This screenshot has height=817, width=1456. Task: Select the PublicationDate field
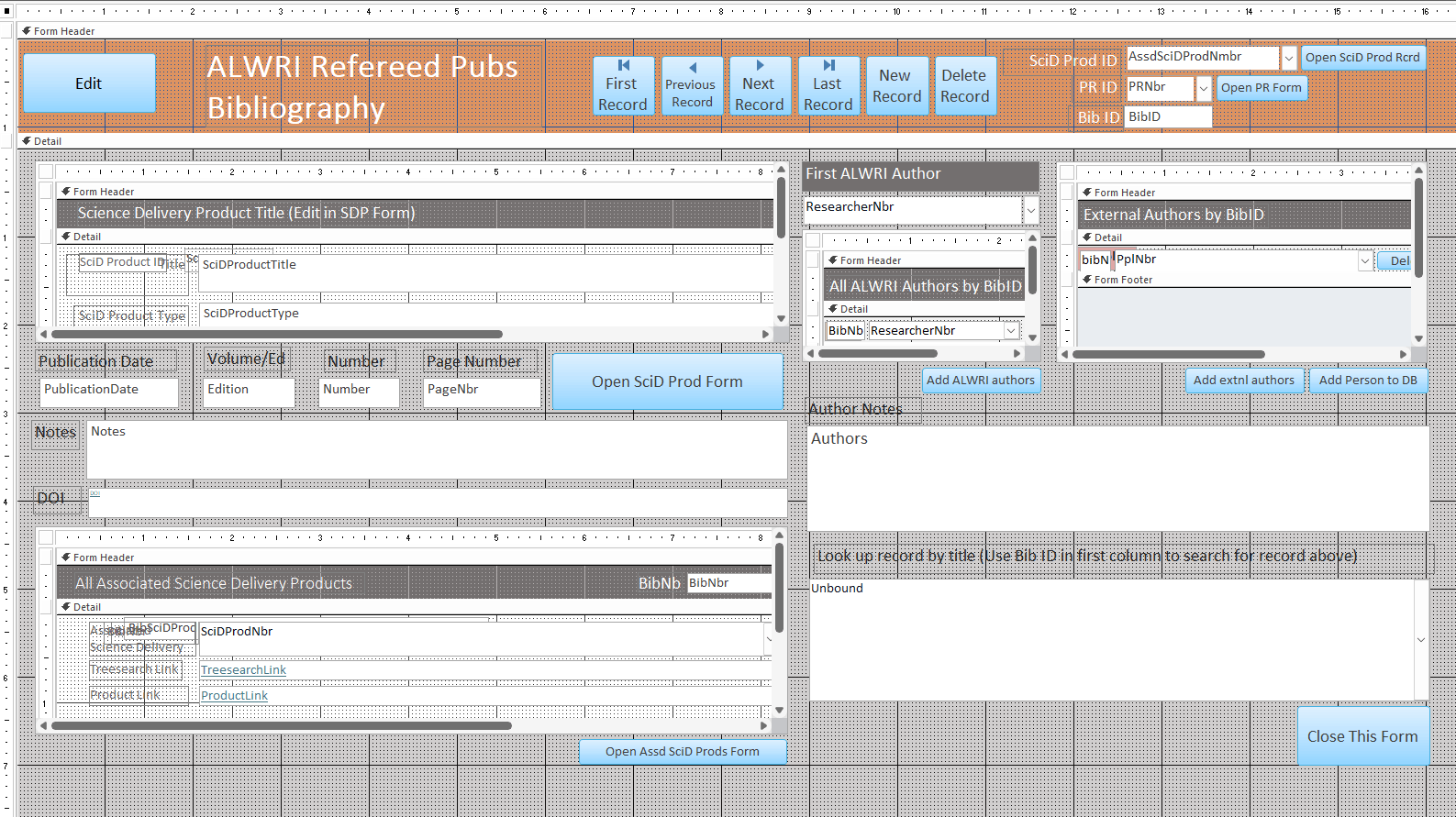click(x=109, y=392)
